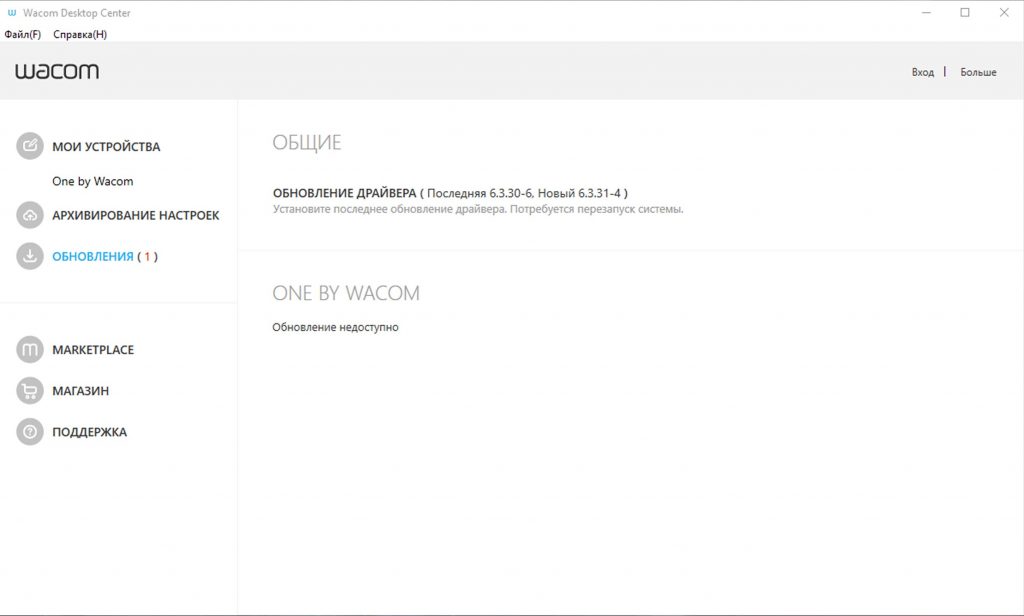Open the ПОДДЕРЖКА text label

tap(89, 432)
